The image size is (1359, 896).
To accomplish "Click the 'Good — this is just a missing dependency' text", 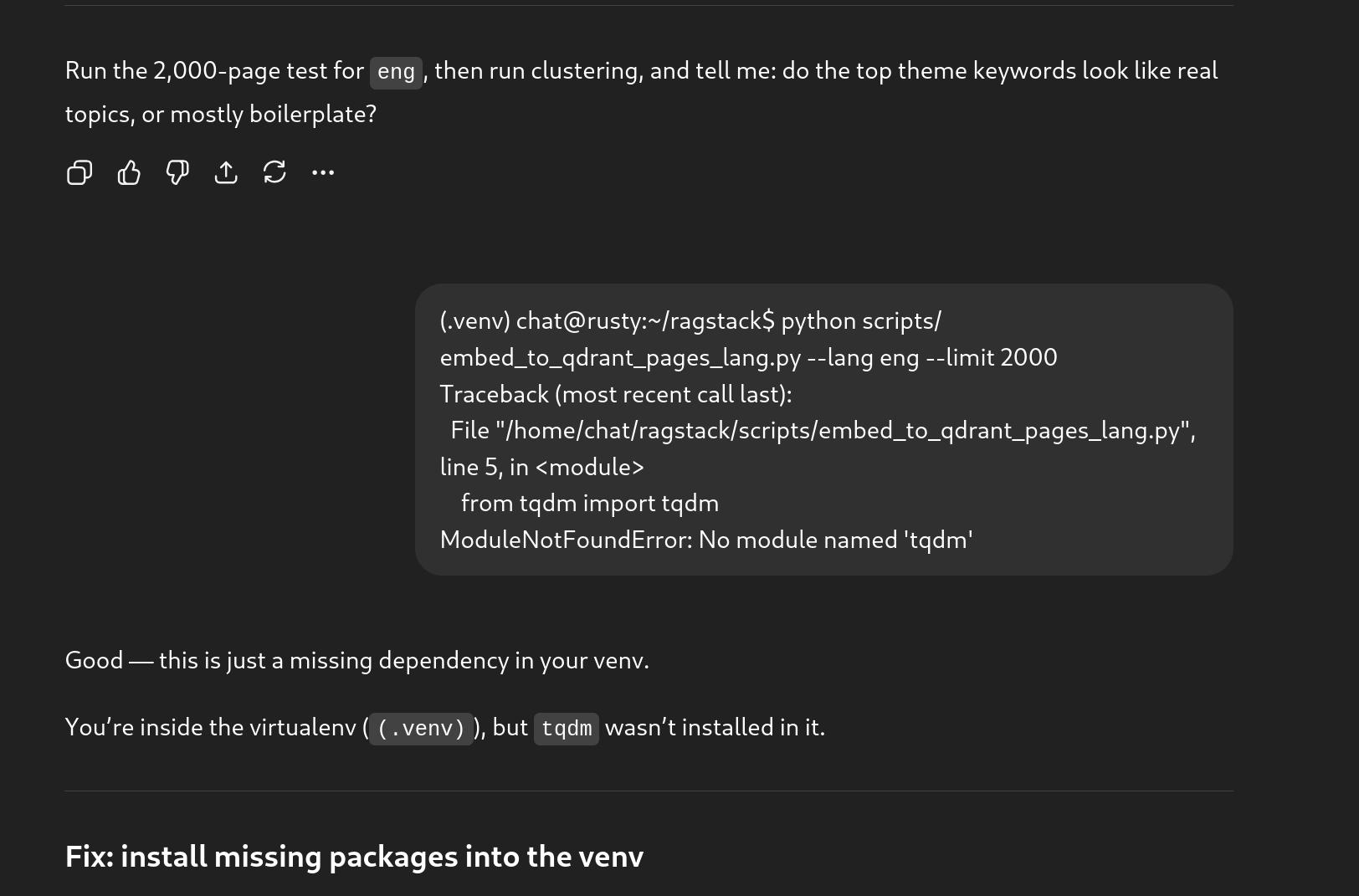I will tap(356, 660).
